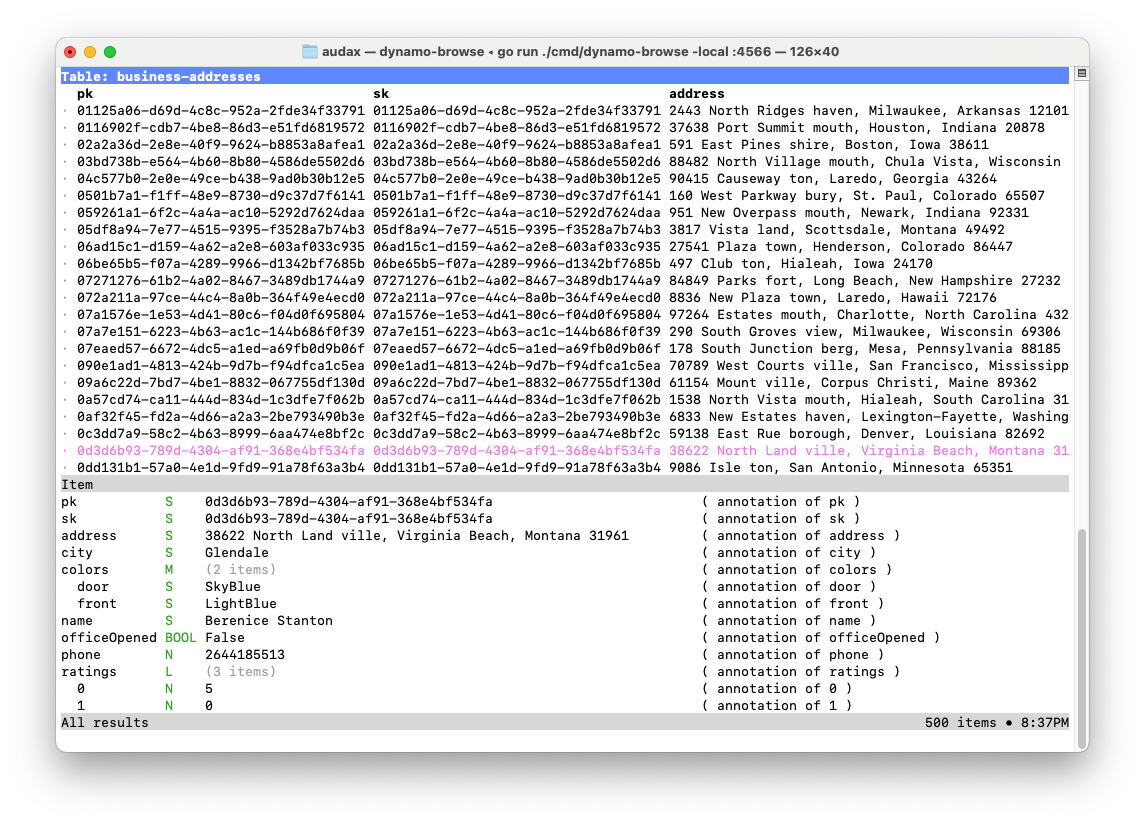This screenshot has width=1145, height=826.
Task: Select the row for 2443 North Ridges haven
Action: point(565,111)
